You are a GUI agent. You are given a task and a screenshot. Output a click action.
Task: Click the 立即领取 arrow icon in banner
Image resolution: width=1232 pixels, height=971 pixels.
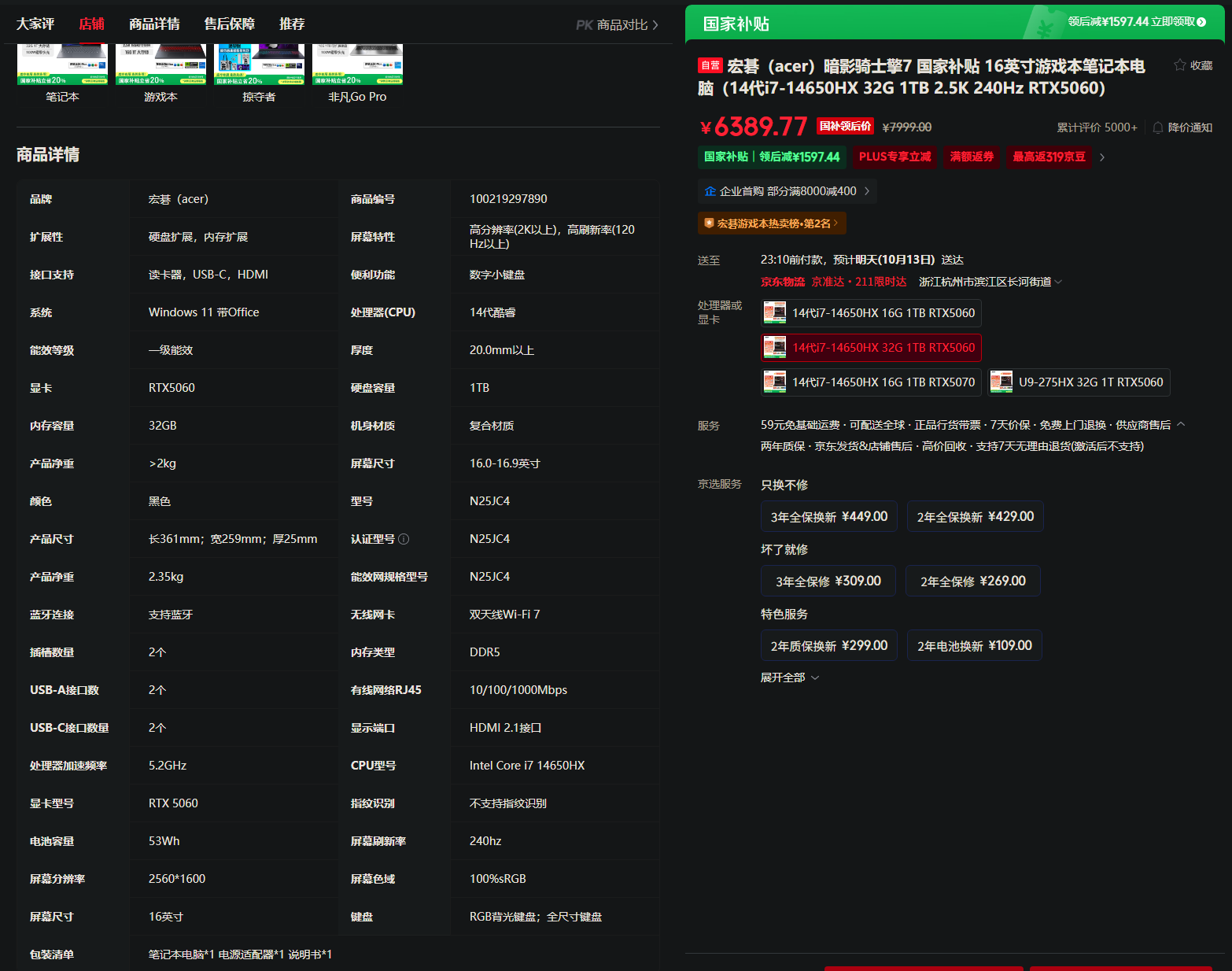pos(1201,22)
